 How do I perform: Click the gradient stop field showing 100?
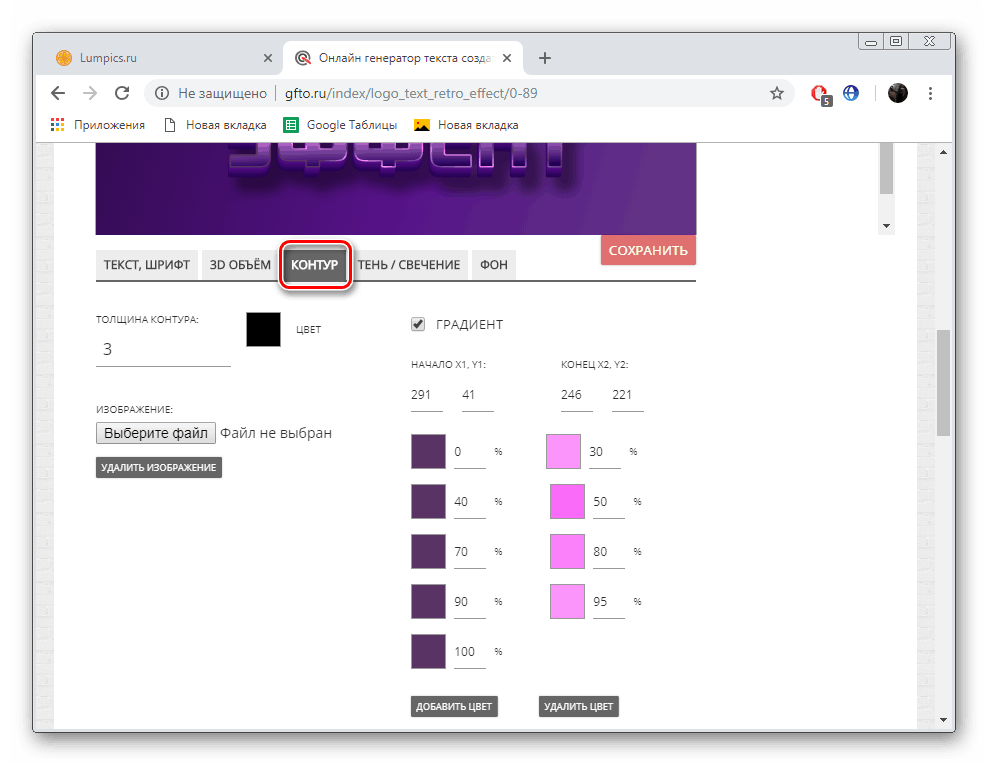pyautogui.click(x=470, y=652)
